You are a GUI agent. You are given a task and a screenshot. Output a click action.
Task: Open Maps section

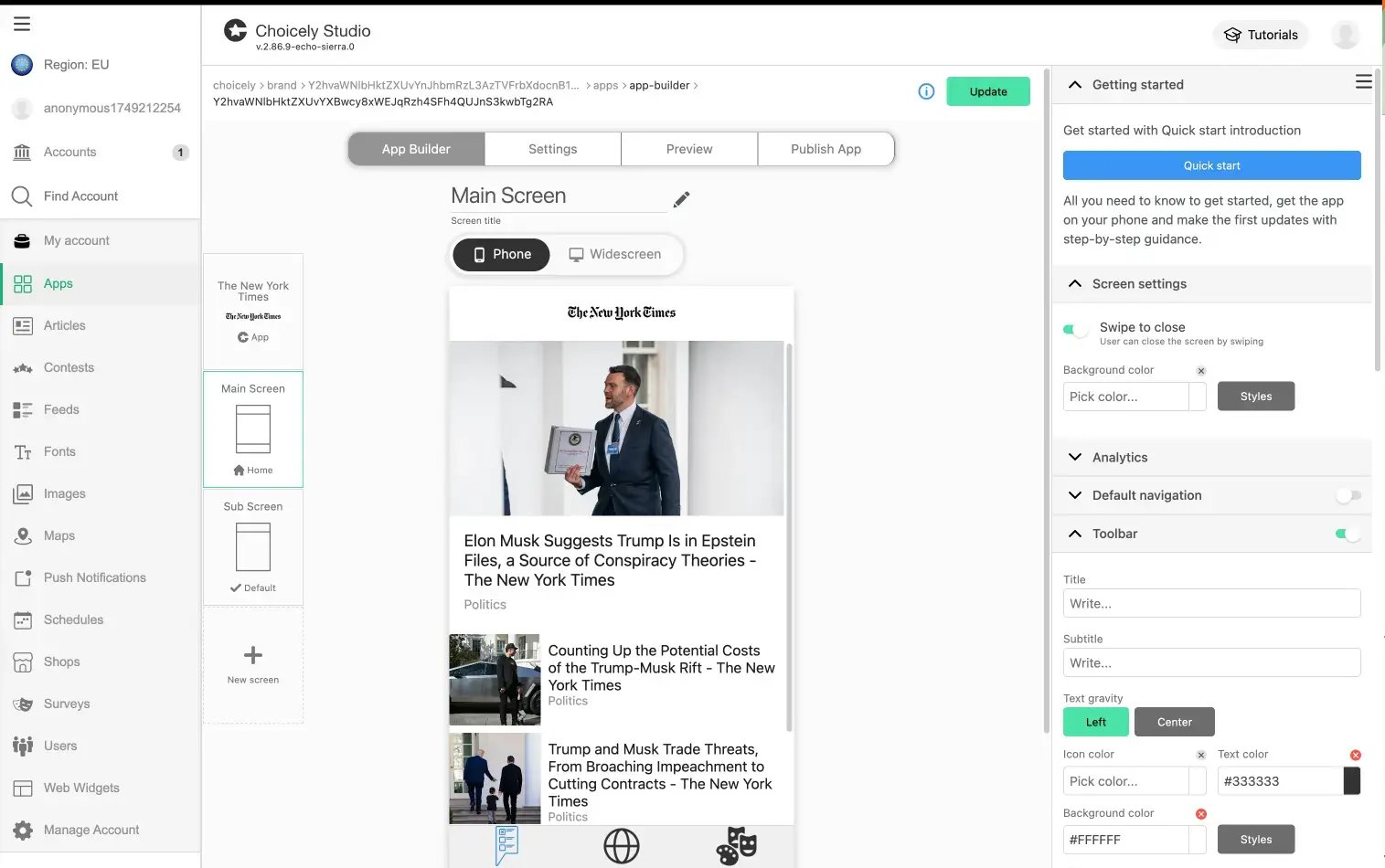coord(100,535)
